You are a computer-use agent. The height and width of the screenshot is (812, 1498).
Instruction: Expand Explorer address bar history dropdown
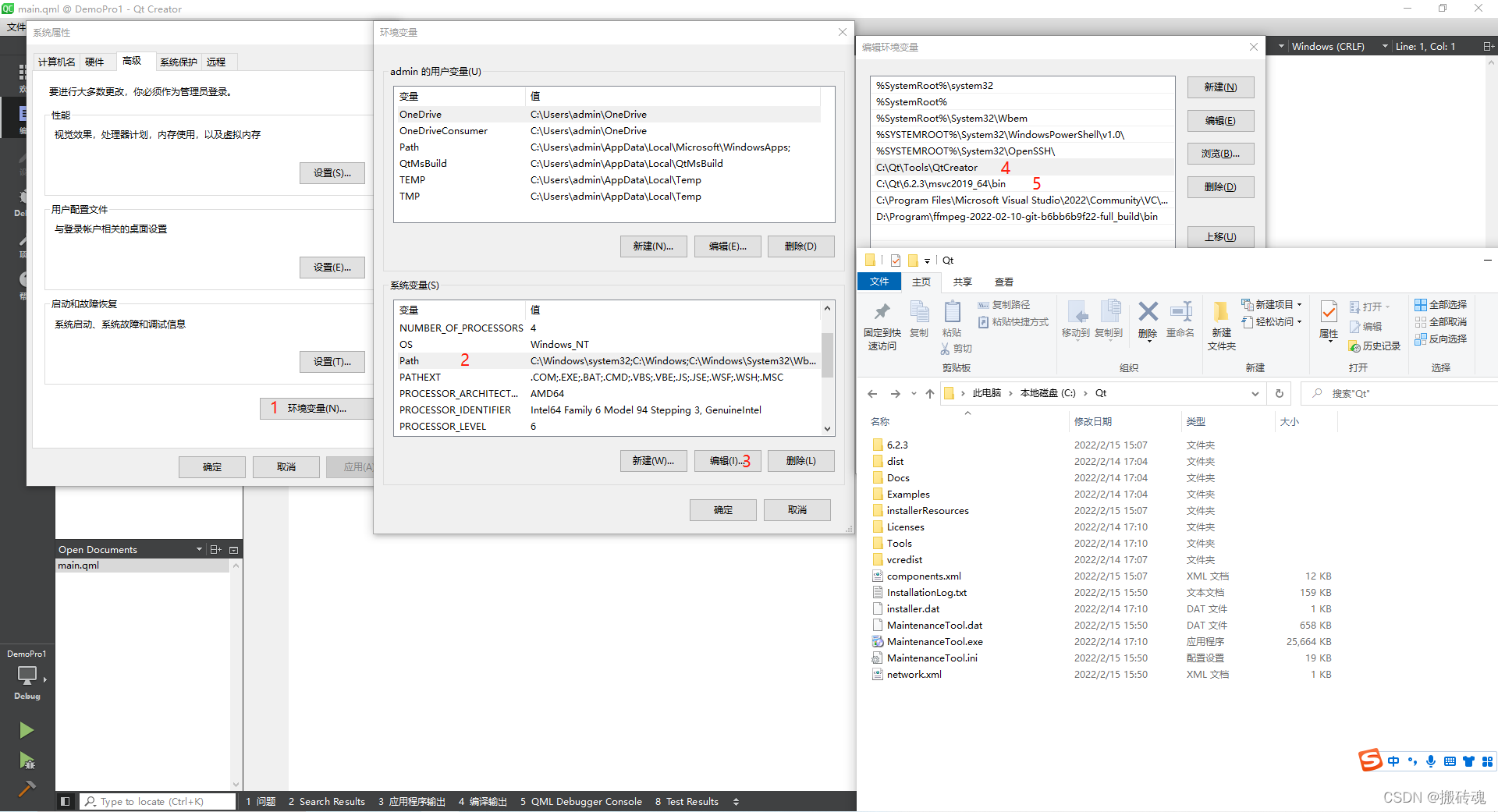[x=1255, y=394]
